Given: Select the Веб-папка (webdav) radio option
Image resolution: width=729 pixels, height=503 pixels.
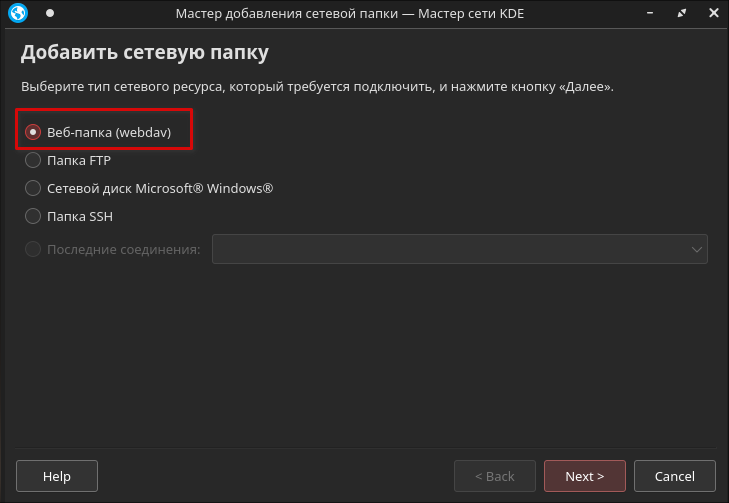Looking at the screenshot, I should pos(33,132).
